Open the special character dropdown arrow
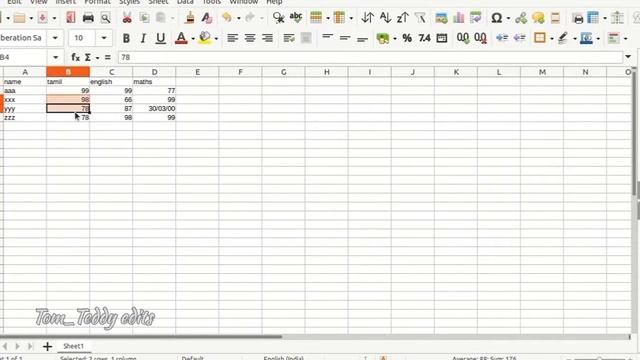640x360 pixels. (508, 18)
